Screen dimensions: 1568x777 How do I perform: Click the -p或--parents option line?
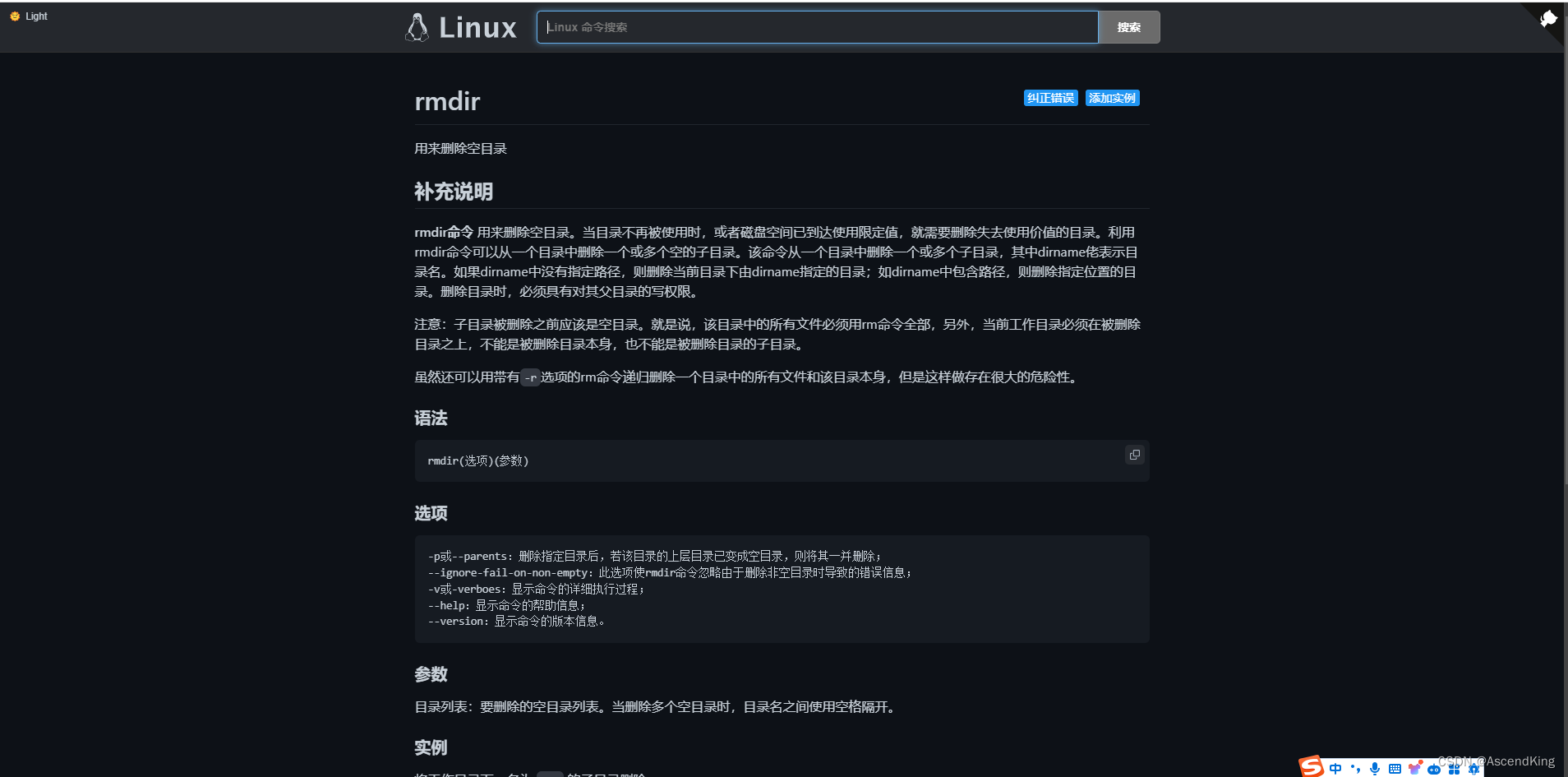pos(654,556)
